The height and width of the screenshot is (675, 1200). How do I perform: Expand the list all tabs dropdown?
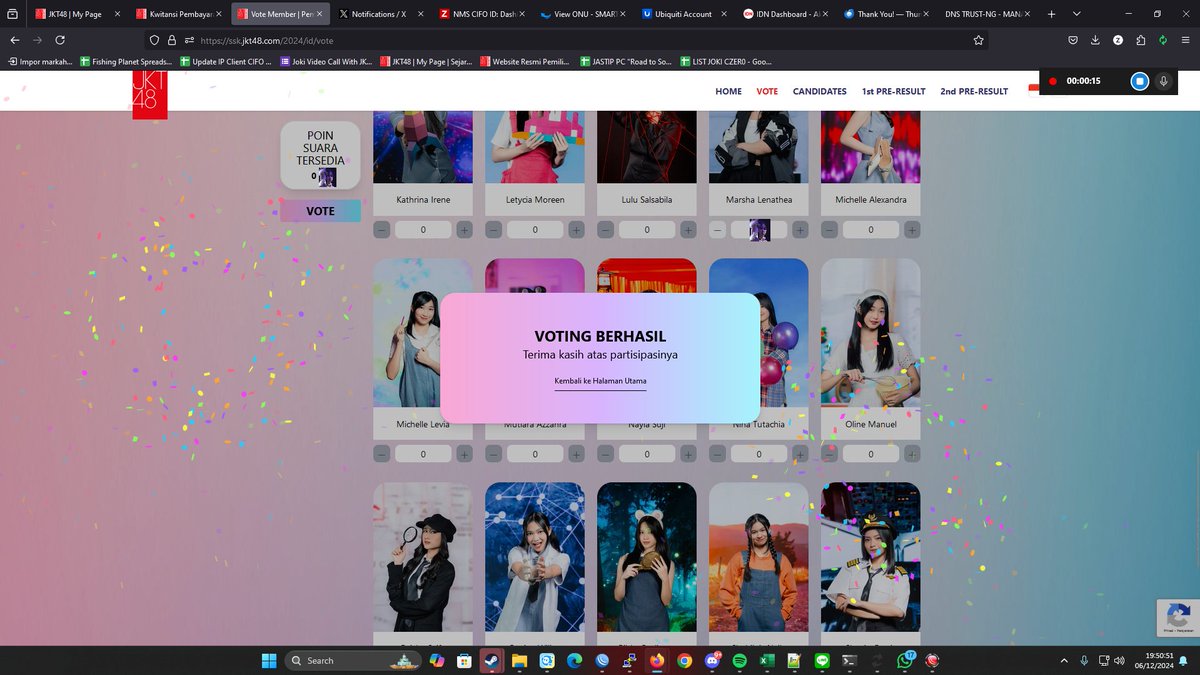point(1076,14)
